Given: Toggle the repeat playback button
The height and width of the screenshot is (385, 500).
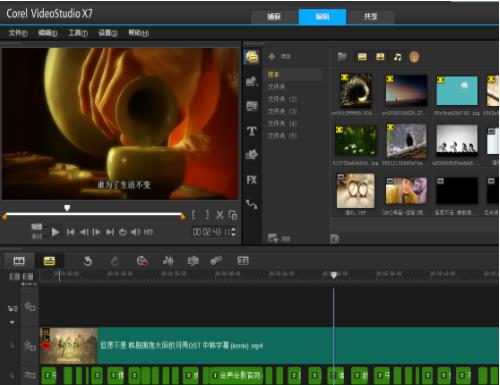Looking at the screenshot, I should coord(123,232).
